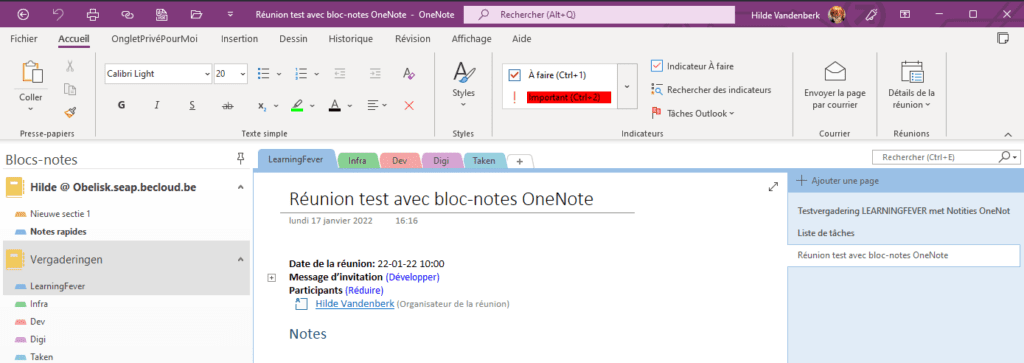Click the clear formatting eraser icon
The width and height of the screenshot is (1024, 363).
point(409,74)
